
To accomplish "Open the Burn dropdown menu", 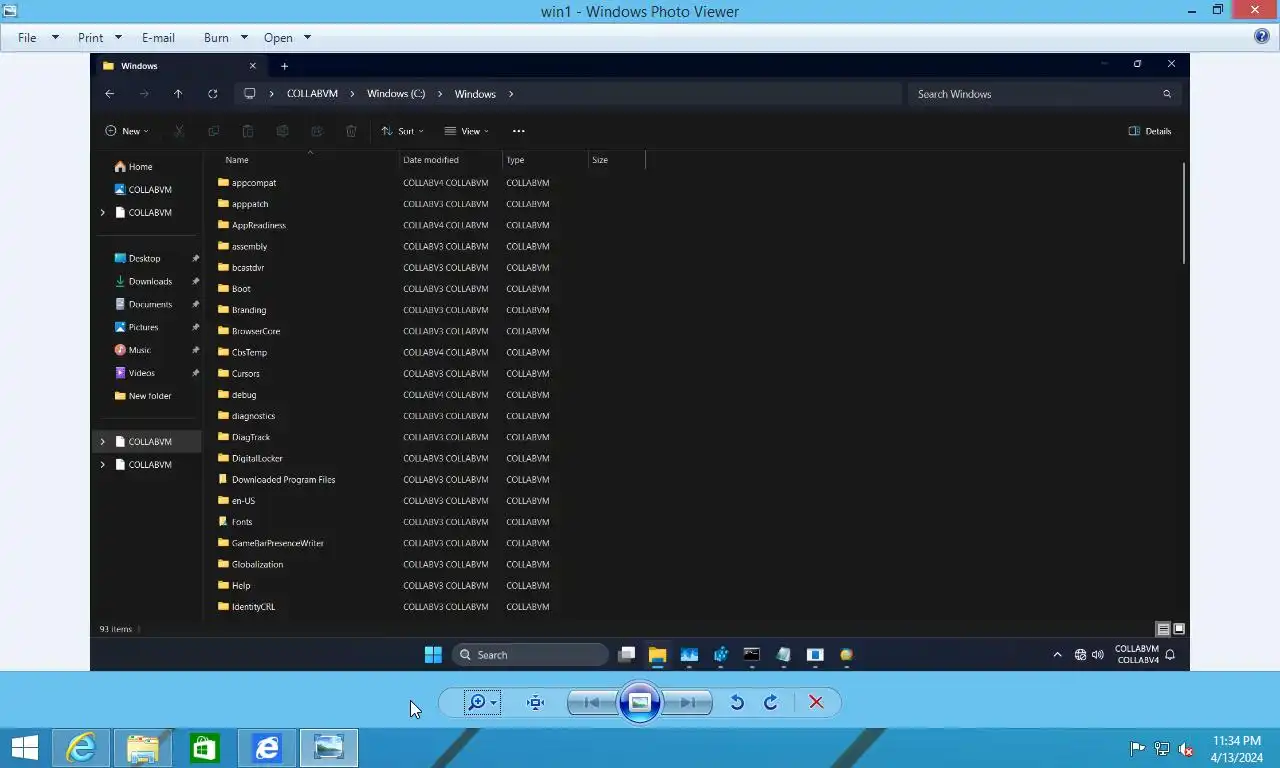I will click(x=225, y=37).
